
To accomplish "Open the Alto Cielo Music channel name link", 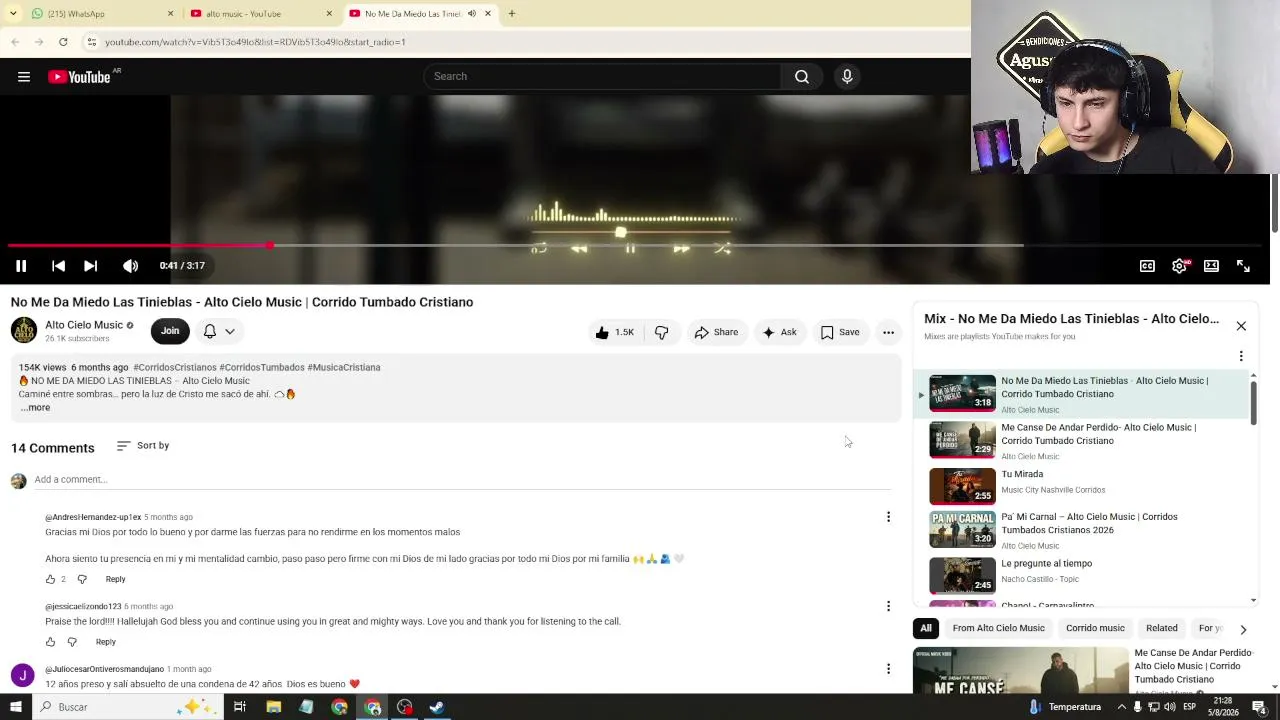I will tap(84, 325).
